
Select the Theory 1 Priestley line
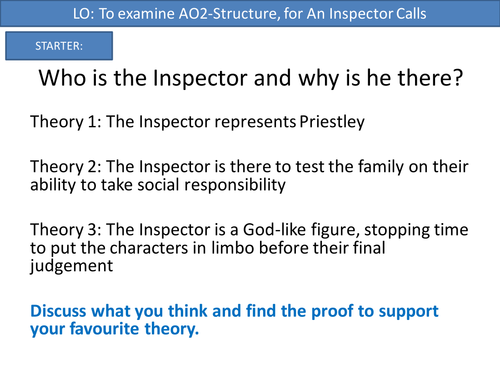tap(197, 122)
